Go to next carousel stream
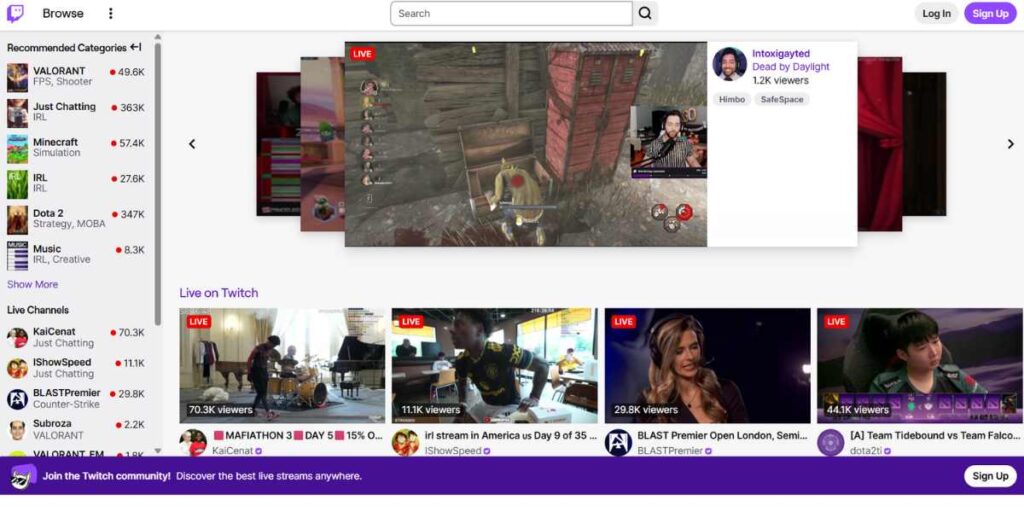Screen dimensions: 1024x512 [x=1010, y=144]
